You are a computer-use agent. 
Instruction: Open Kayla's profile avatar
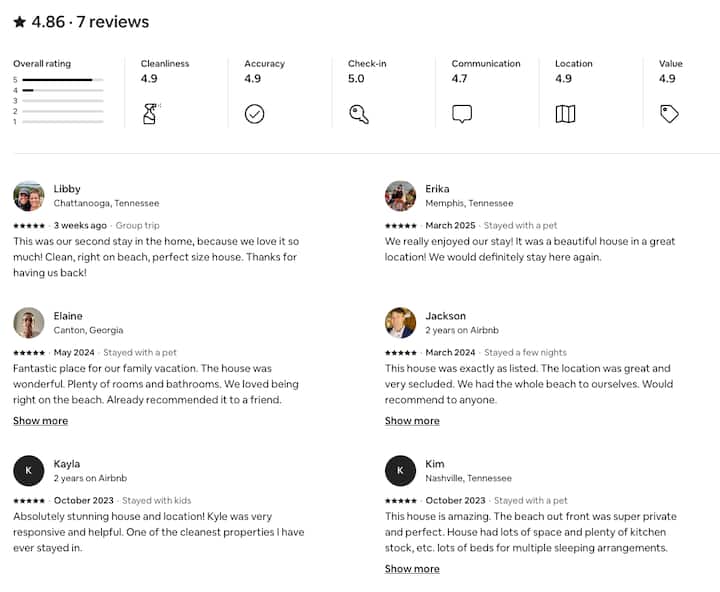pyautogui.click(x=28, y=471)
